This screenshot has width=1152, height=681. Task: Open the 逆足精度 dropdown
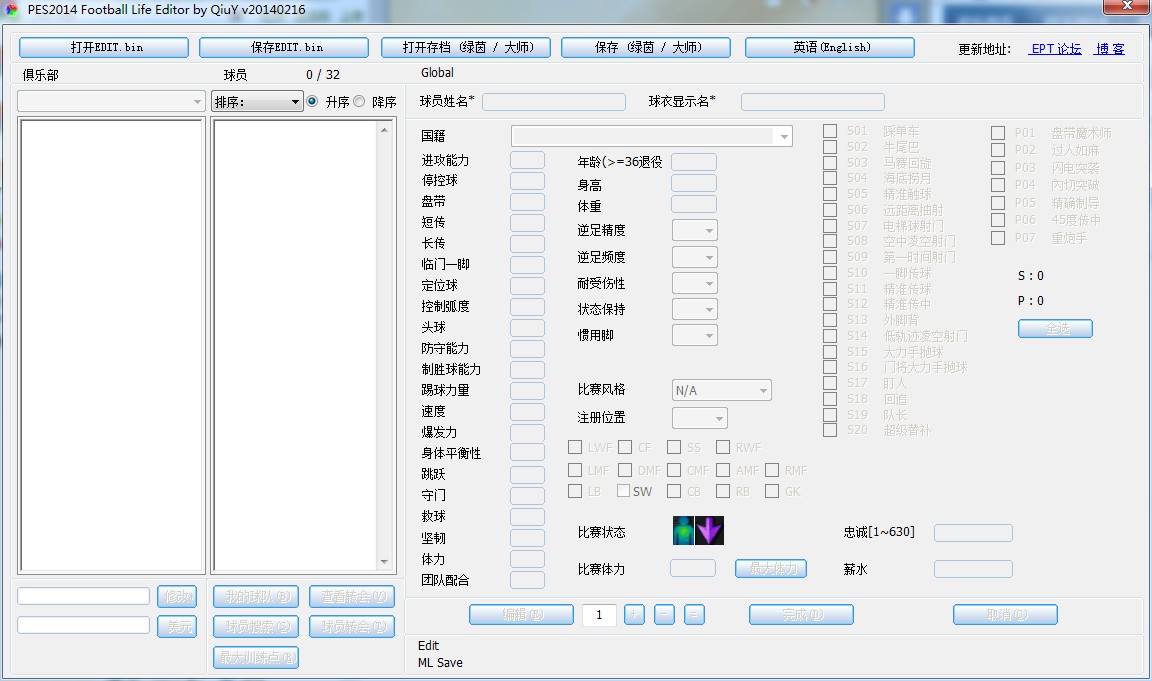[x=695, y=231]
